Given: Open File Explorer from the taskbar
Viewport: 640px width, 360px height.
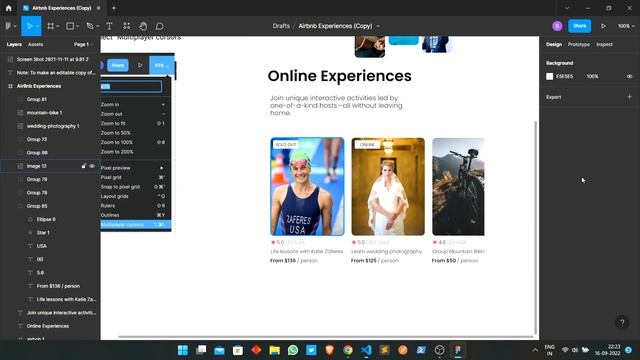Looking at the screenshot, I should pos(275,350).
